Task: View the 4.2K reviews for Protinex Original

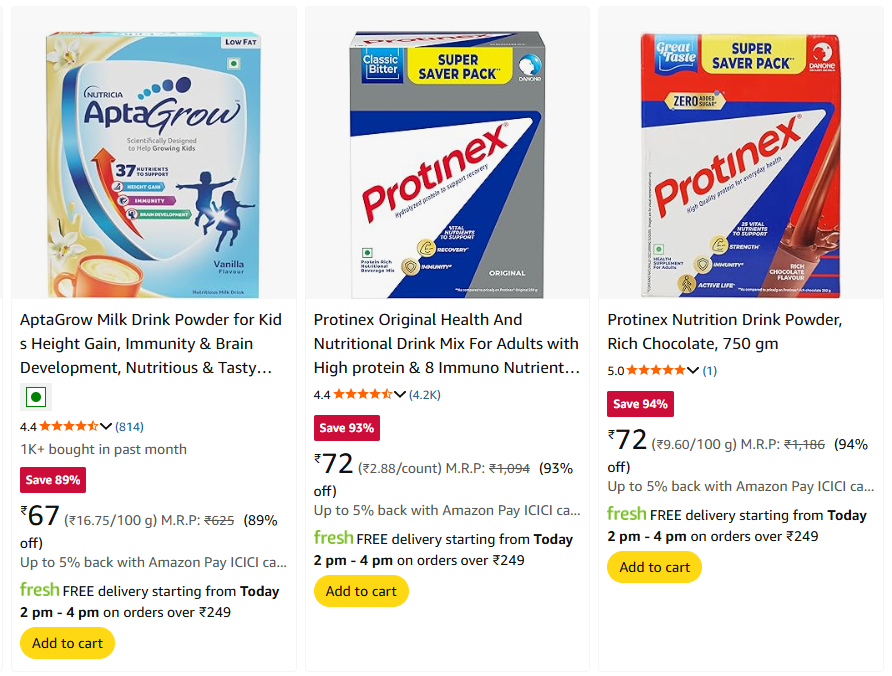Action: (425, 395)
